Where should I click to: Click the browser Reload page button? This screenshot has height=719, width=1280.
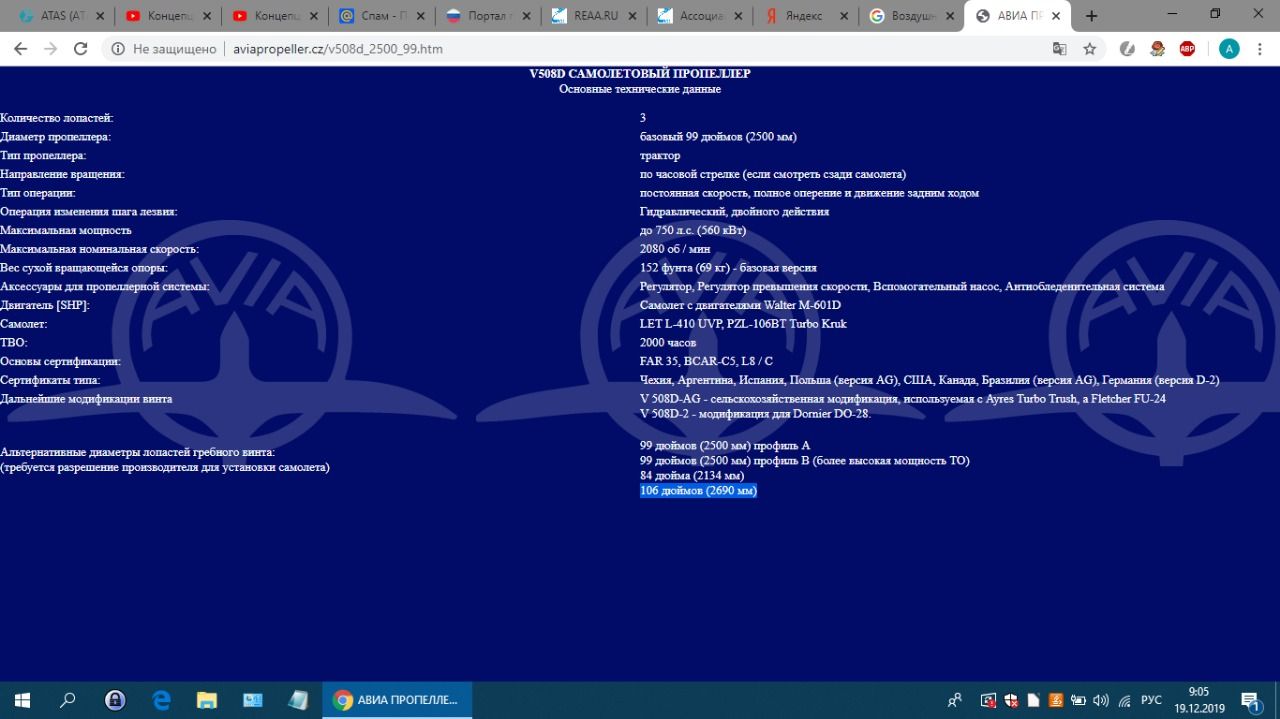tap(80, 49)
